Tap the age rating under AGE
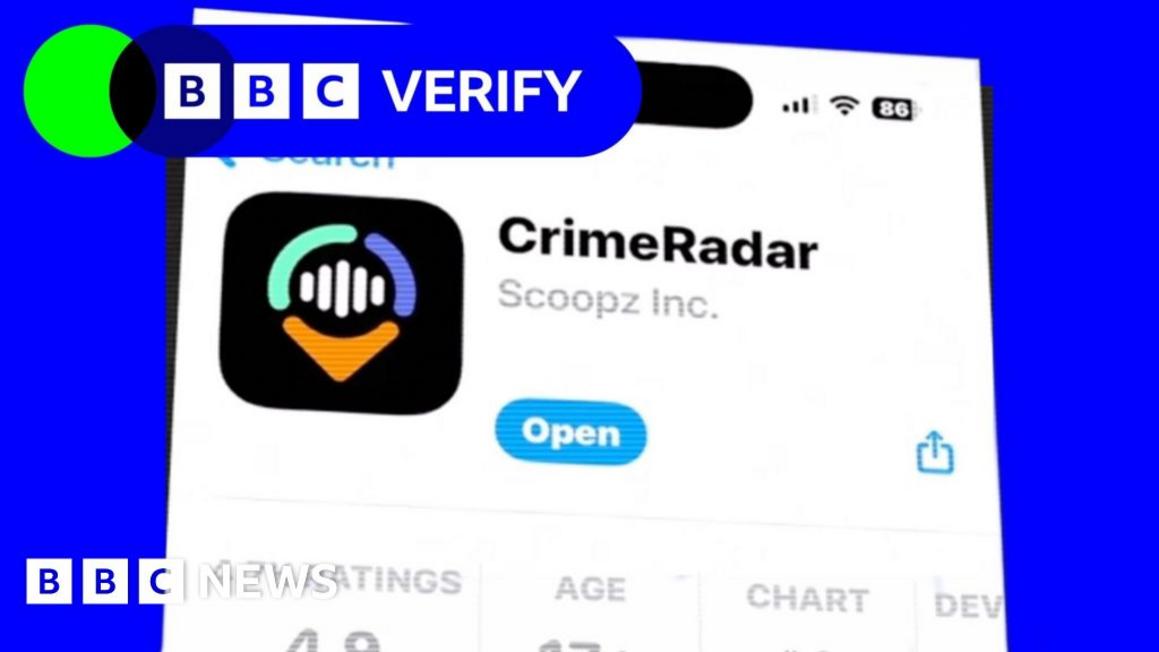 click(x=580, y=645)
